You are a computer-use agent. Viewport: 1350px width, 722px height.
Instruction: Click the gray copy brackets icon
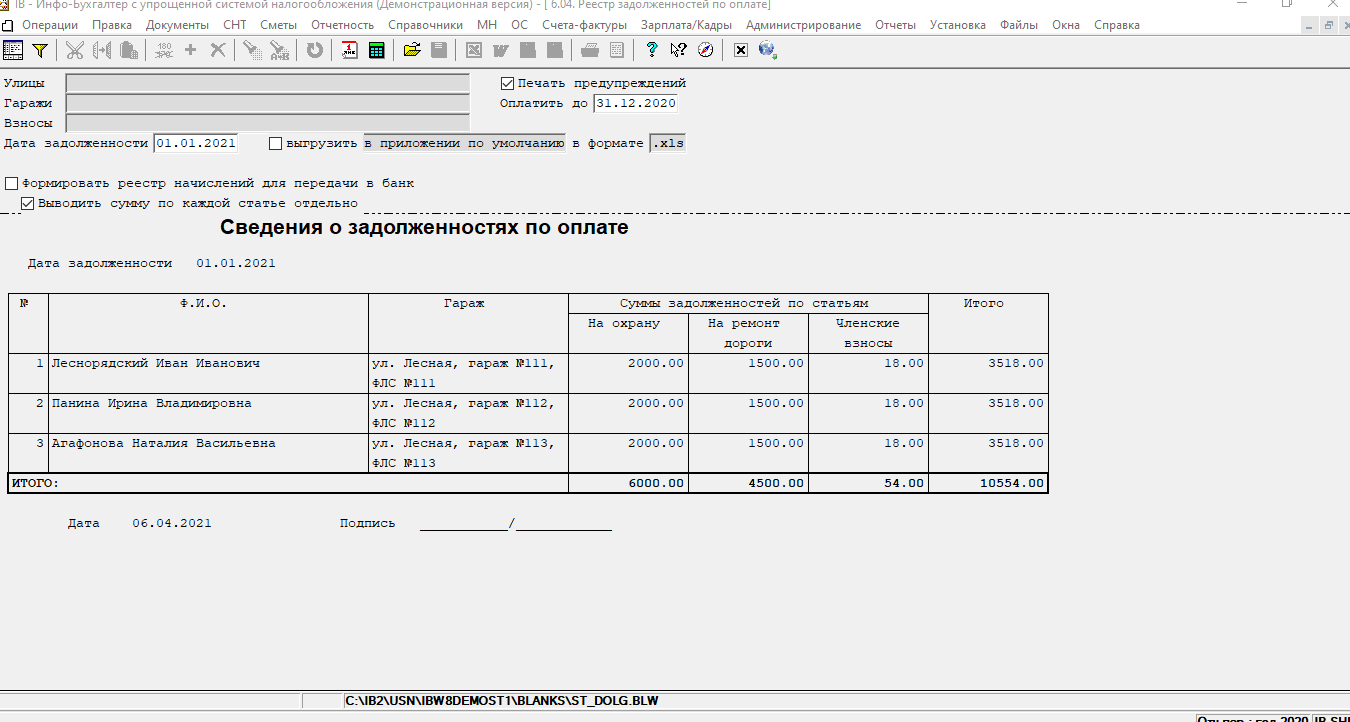point(102,49)
